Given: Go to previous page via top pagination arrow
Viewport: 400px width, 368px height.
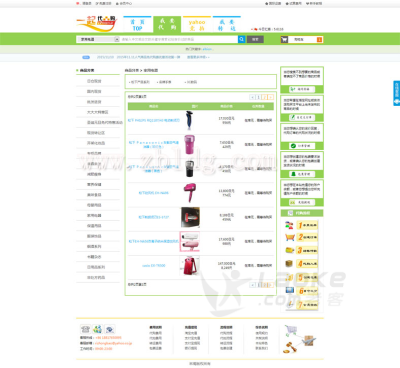Looking at the screenshot, I should point(252,97).
